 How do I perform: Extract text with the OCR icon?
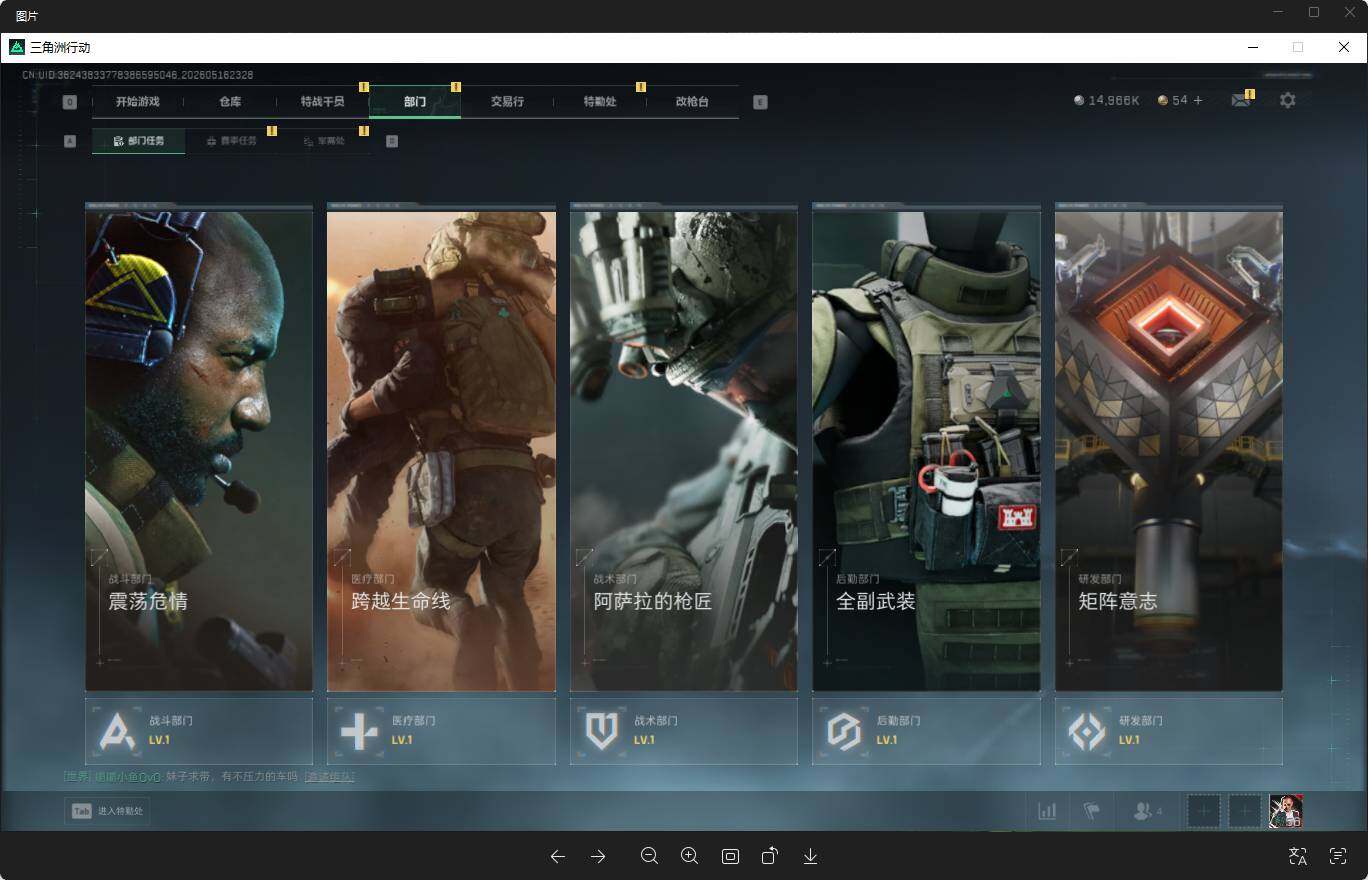point(1338,856)
